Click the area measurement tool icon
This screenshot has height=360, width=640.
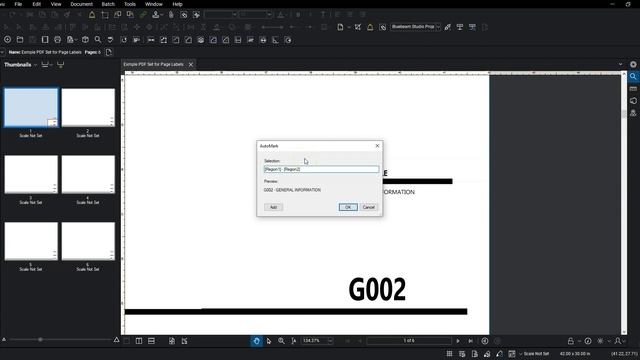click(163, 40)
